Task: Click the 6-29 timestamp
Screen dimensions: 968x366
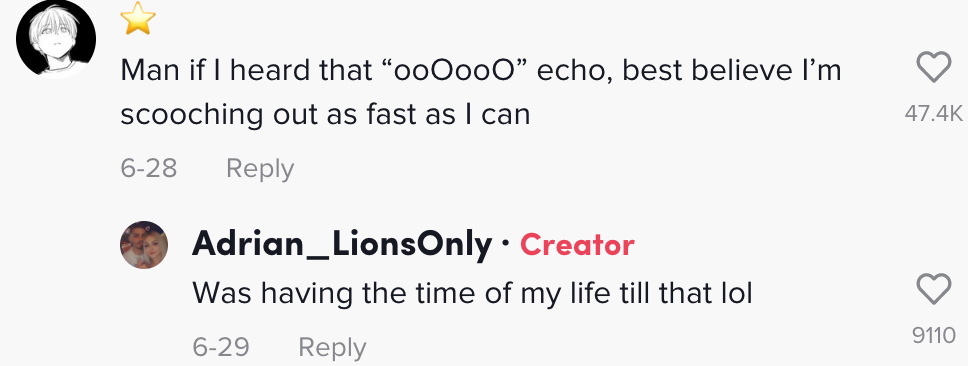Action: (220, 347)
